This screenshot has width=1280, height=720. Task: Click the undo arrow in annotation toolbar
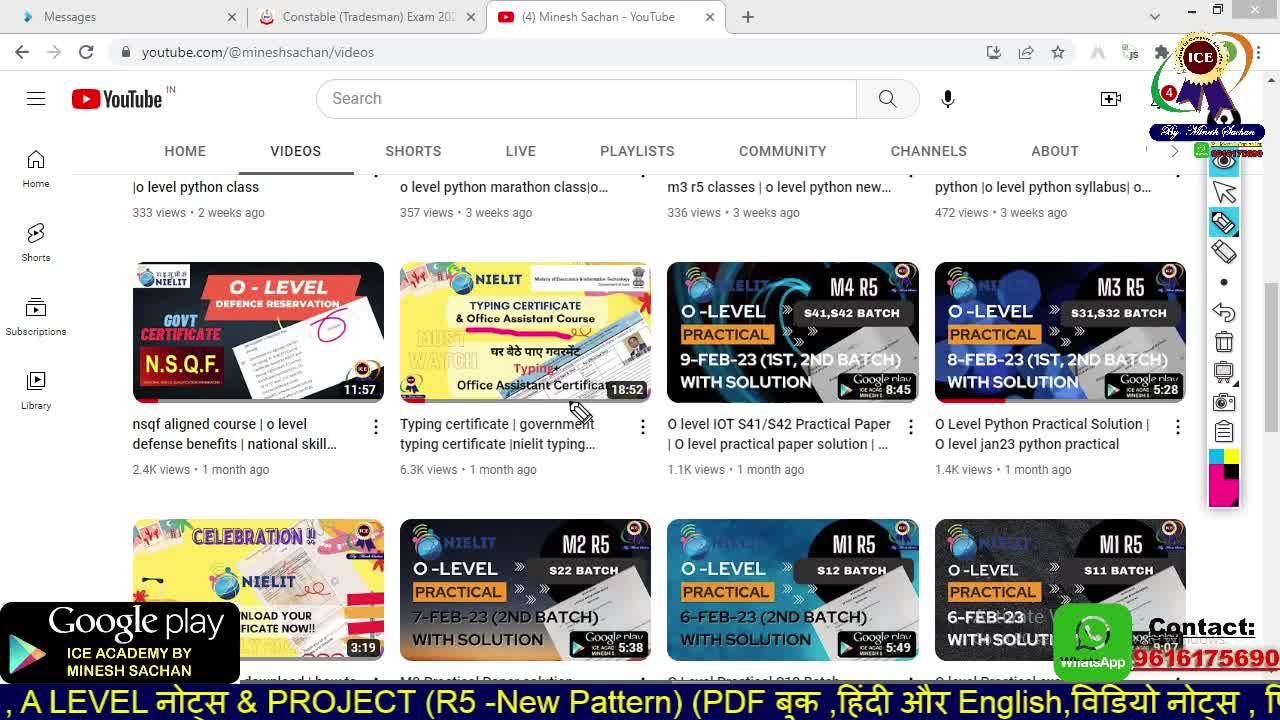[x=1224, y=312]
